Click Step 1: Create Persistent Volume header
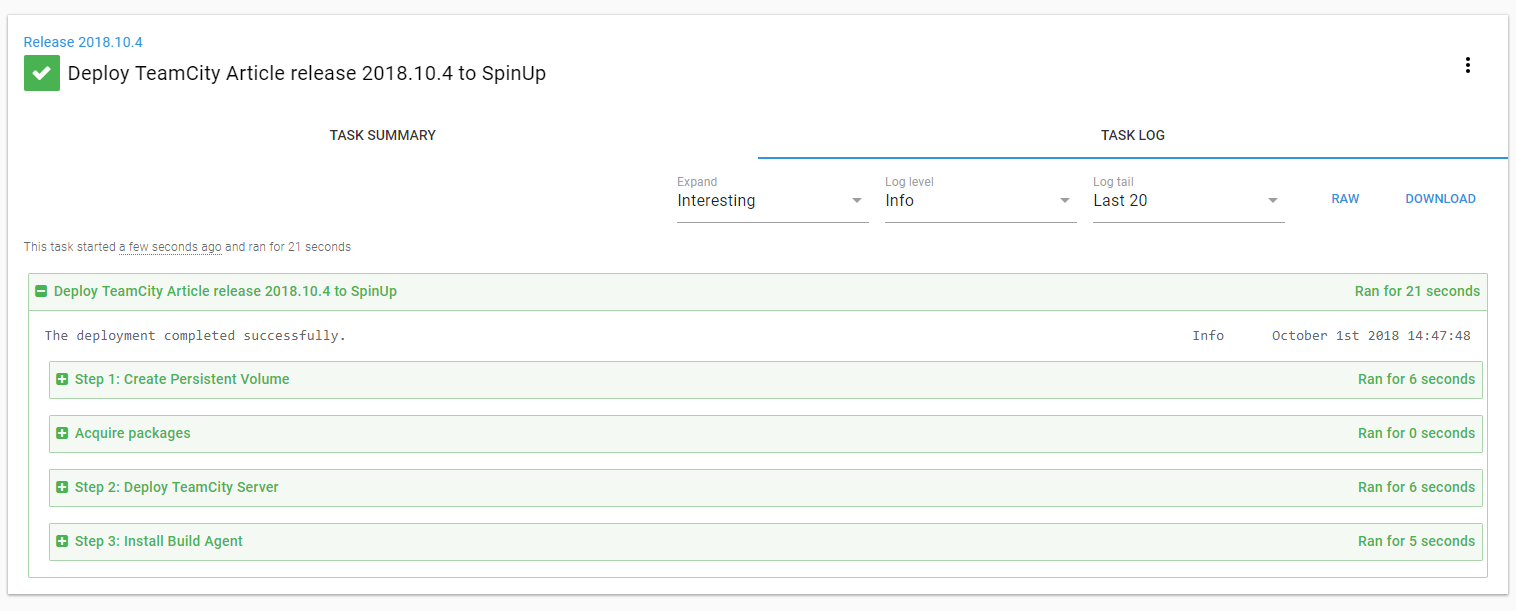The height and width of the screenshot is (611, 1516). pos(182,380)
